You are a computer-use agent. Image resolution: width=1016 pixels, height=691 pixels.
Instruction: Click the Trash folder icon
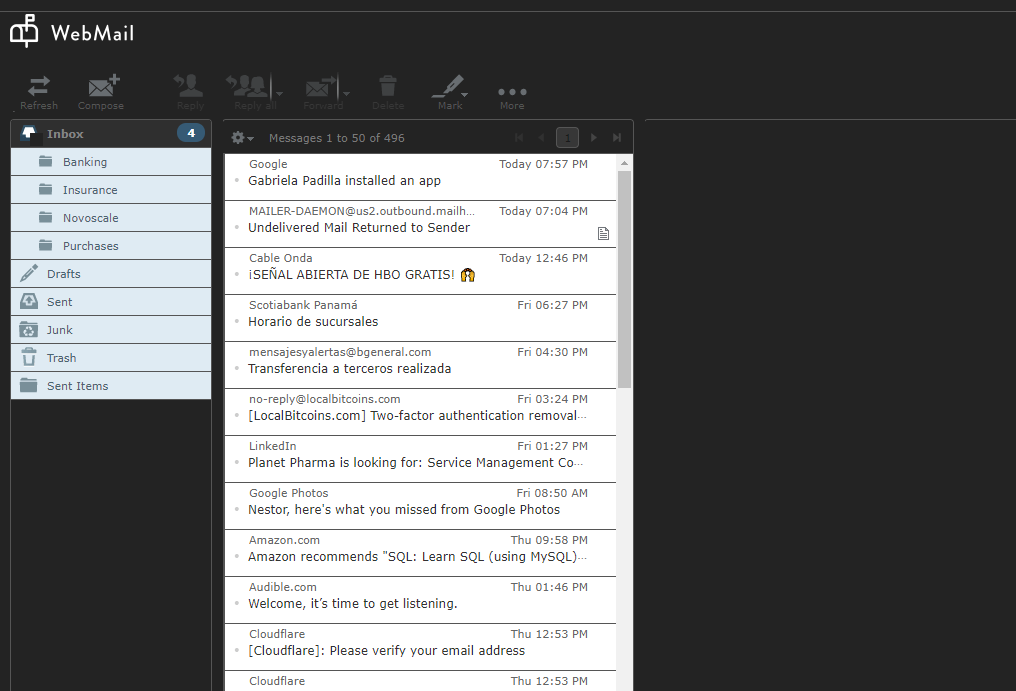(28, 357)
